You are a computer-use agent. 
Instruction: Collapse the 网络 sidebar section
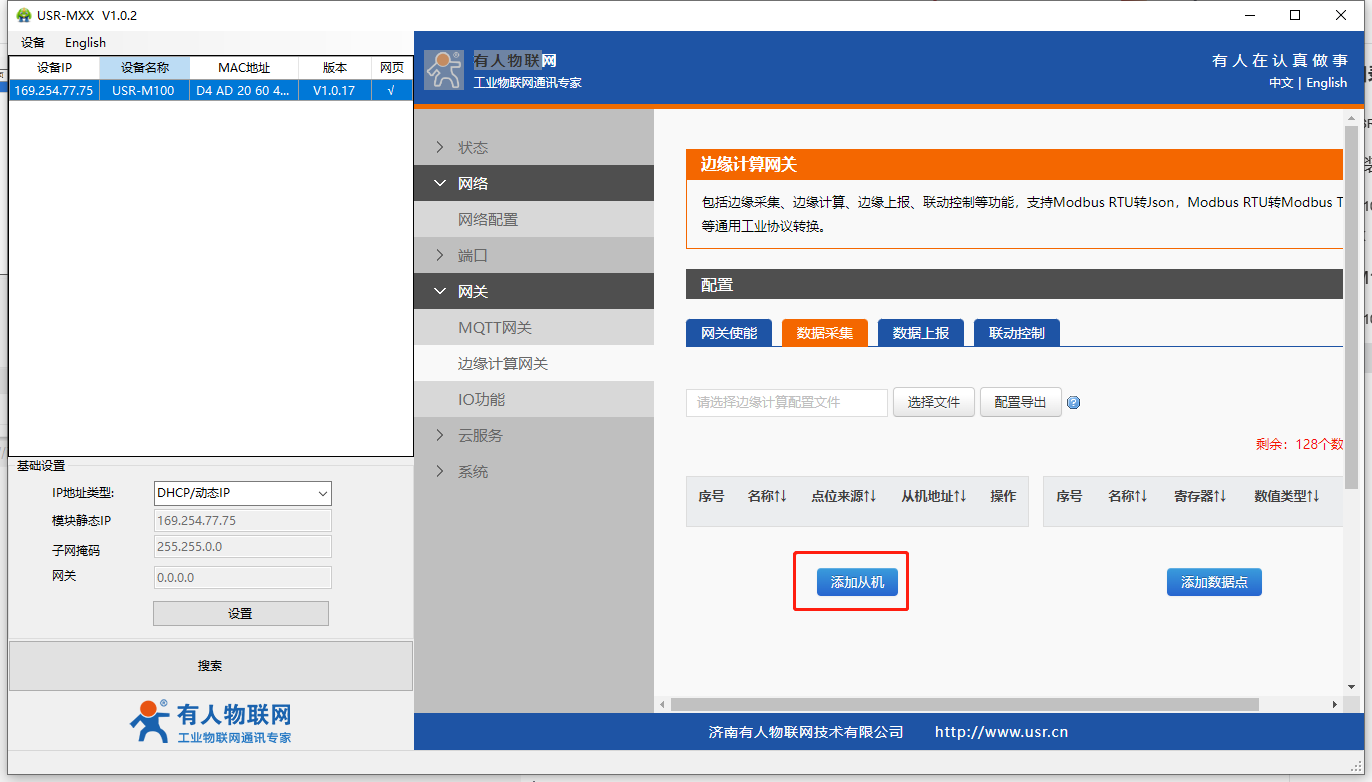534,184
